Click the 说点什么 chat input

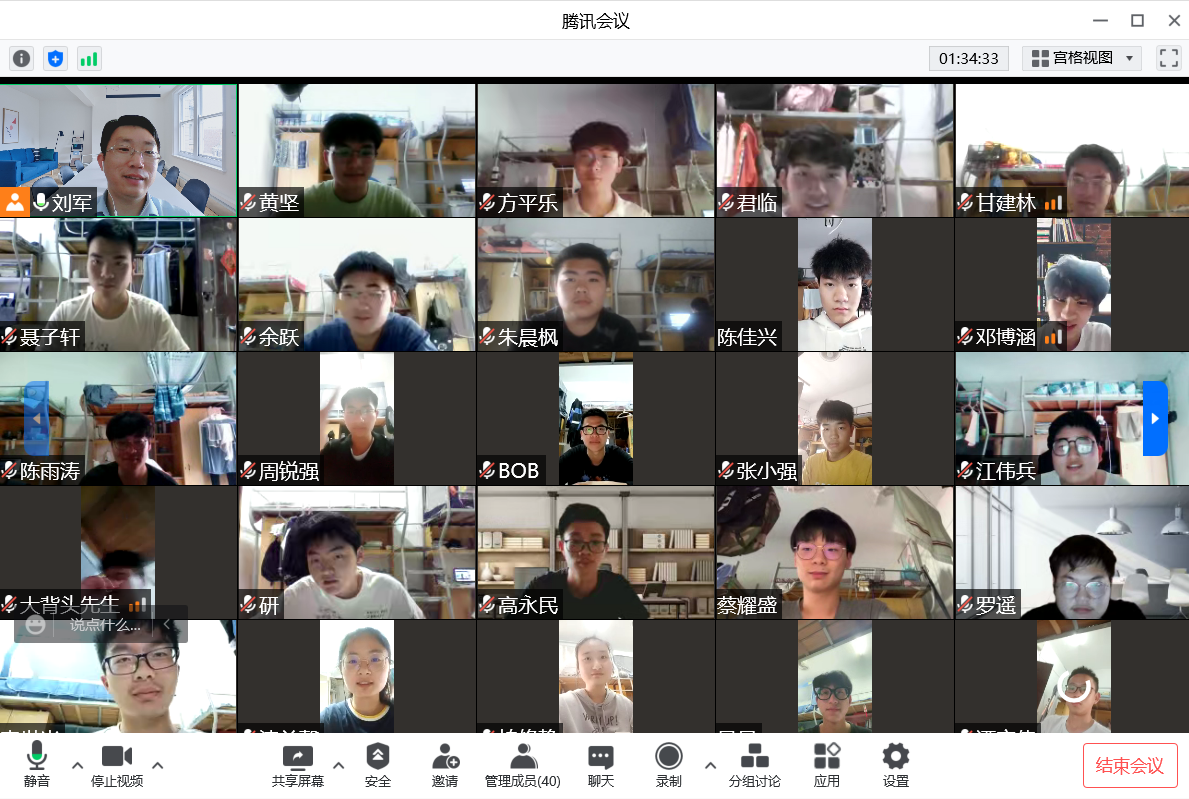[x=104, y=625]
